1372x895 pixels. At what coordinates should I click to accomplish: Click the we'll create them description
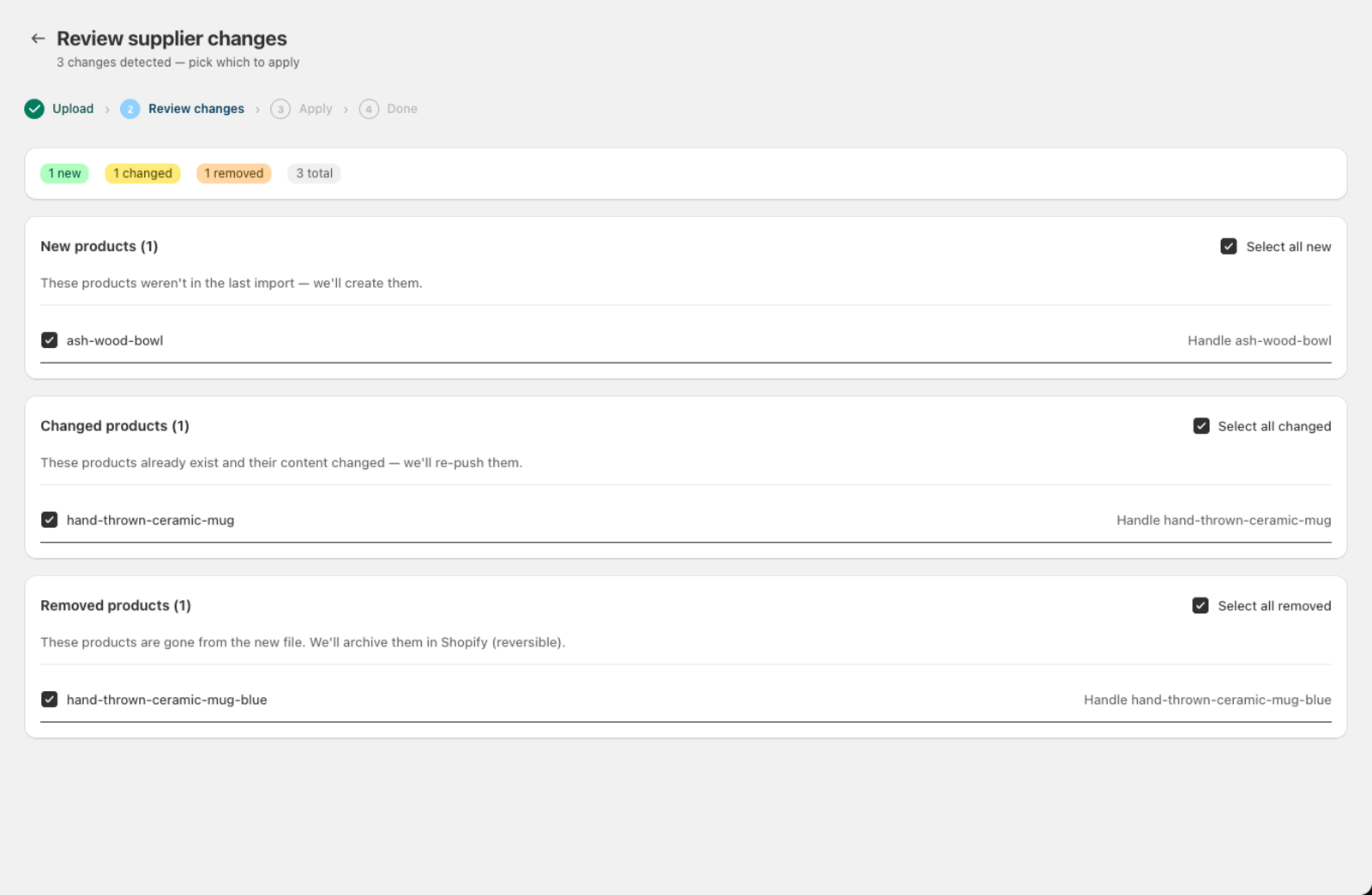232,283
